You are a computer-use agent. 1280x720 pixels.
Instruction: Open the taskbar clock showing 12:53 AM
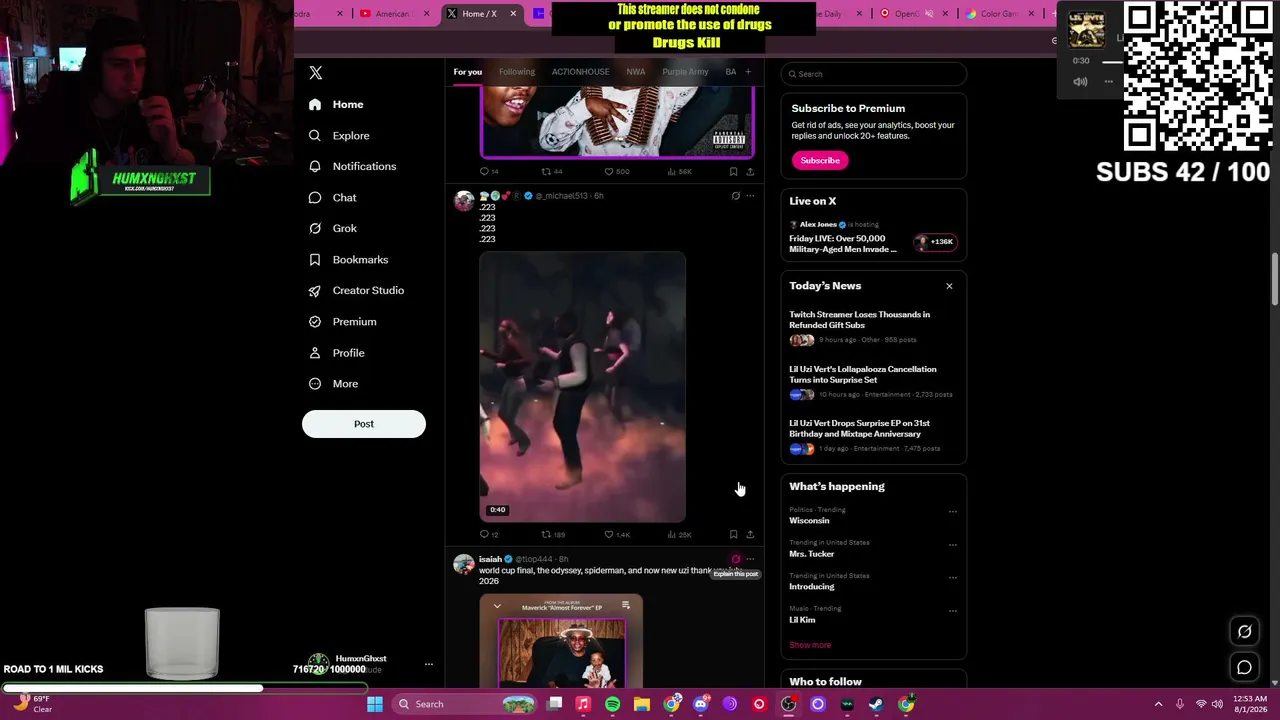pos(1249,704)
